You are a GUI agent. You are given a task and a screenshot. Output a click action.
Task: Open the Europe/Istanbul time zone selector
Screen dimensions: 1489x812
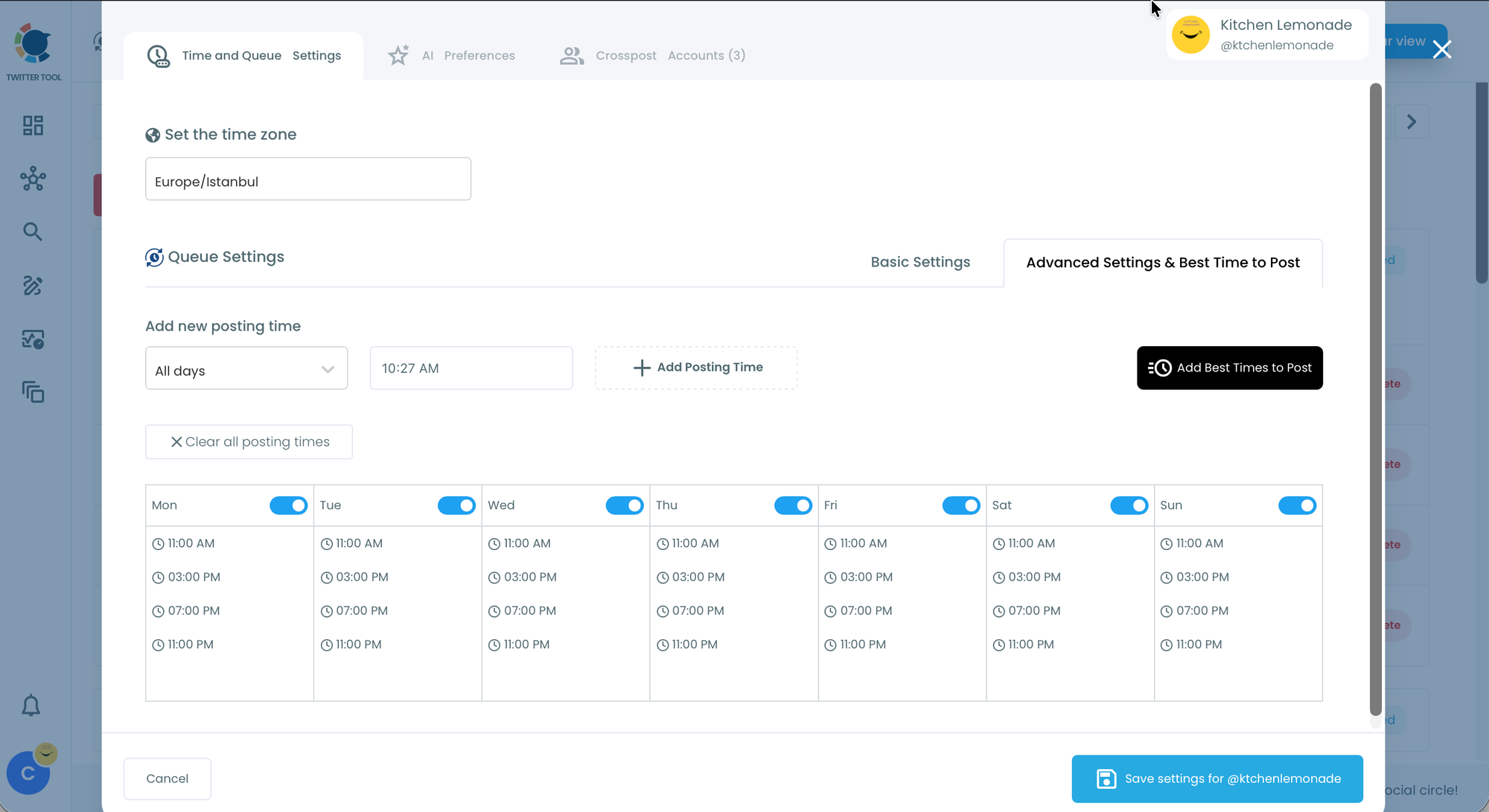[x=307, y=179]
